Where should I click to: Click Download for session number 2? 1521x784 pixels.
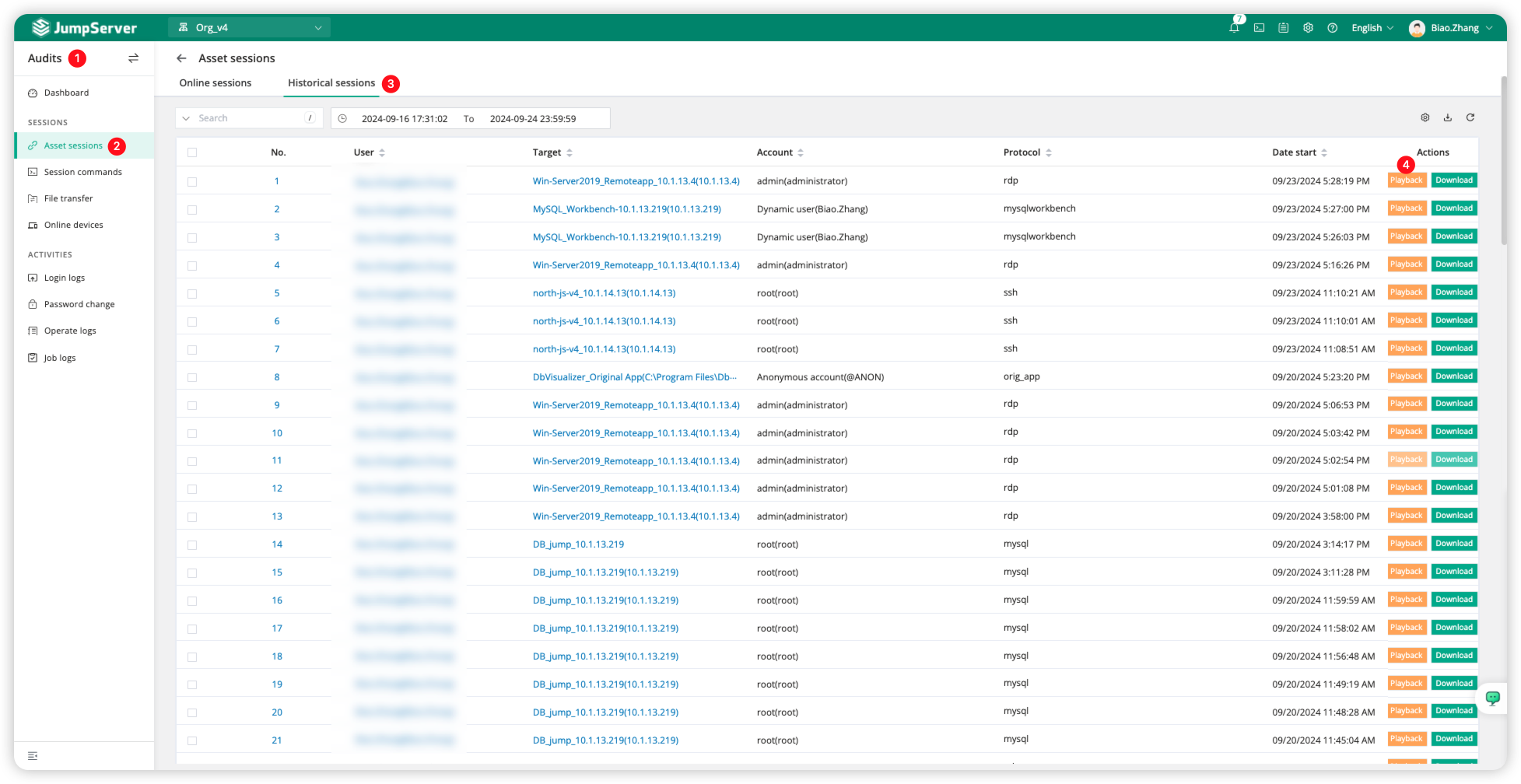click(x=1454, y=208)
